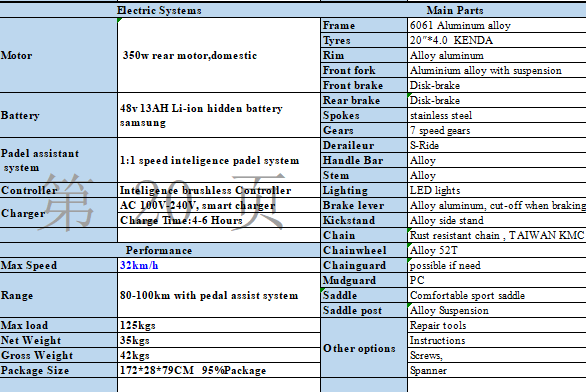
Task: Click the 'Handle Bar' label cell
Action: pos(364,160)
